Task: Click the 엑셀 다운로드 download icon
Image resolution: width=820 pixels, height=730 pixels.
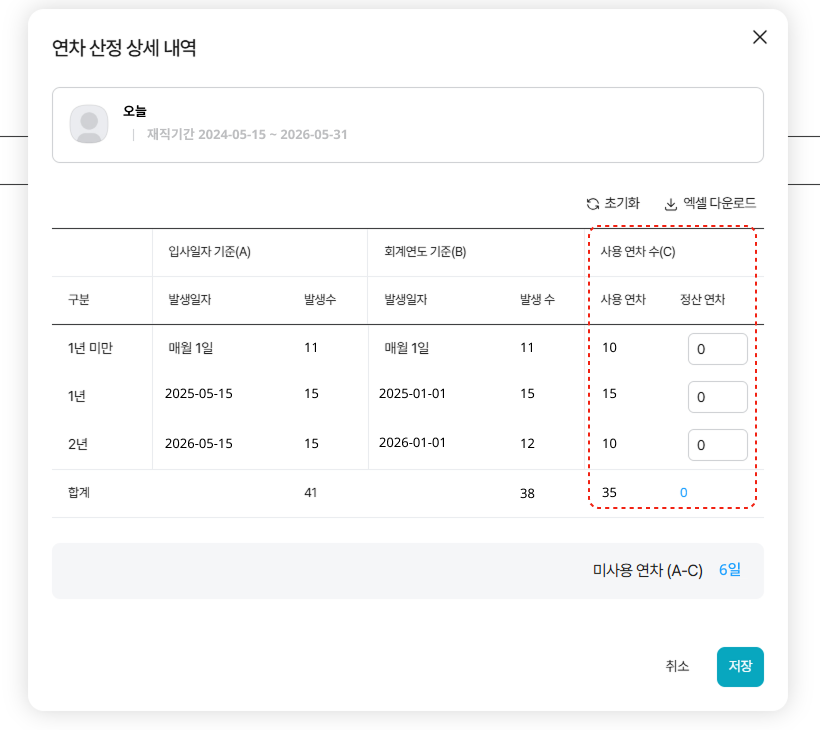Action: [671, 203]
